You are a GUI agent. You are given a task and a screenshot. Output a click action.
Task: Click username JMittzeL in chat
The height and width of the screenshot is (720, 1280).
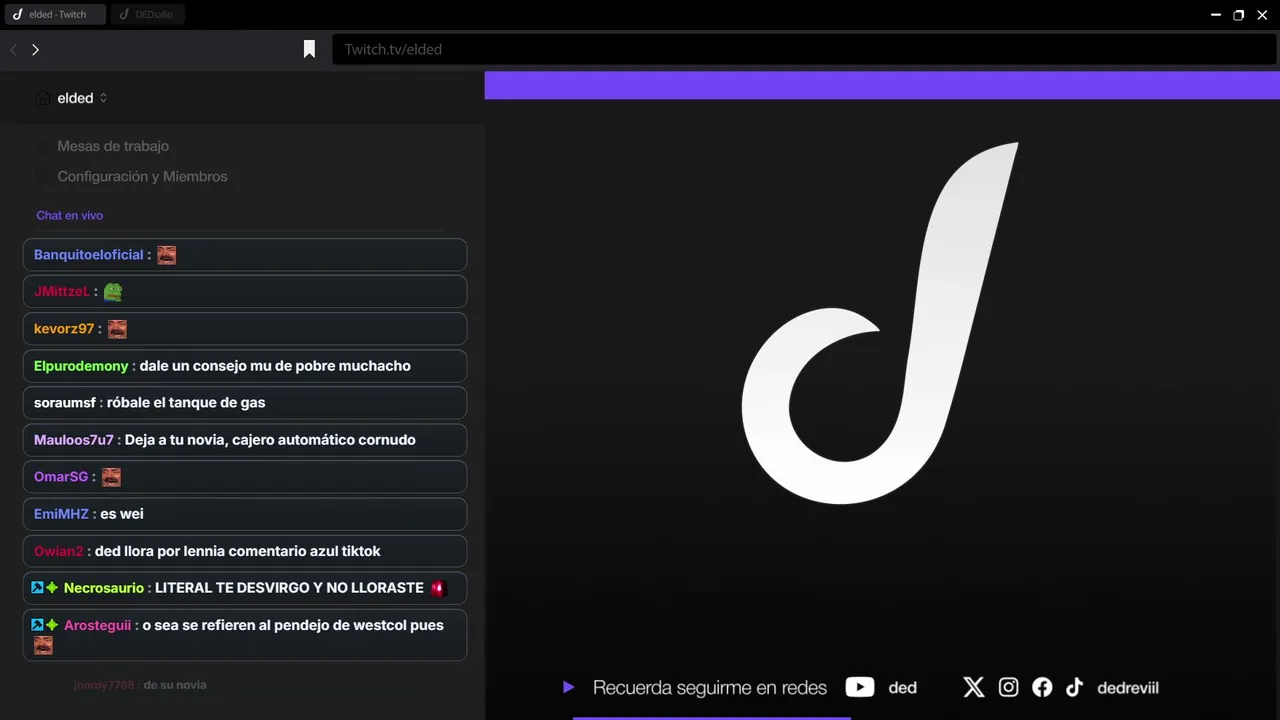[62, 292]
